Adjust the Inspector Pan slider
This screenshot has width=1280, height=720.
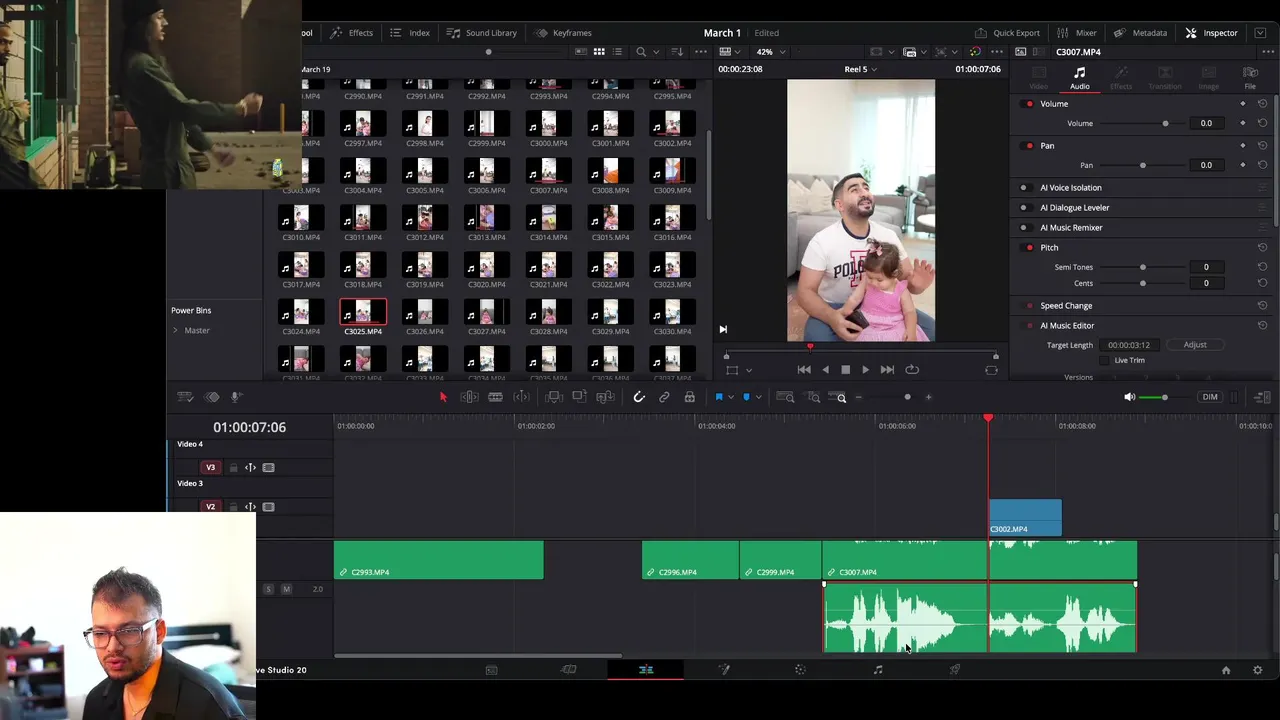tap(1143, 165)
